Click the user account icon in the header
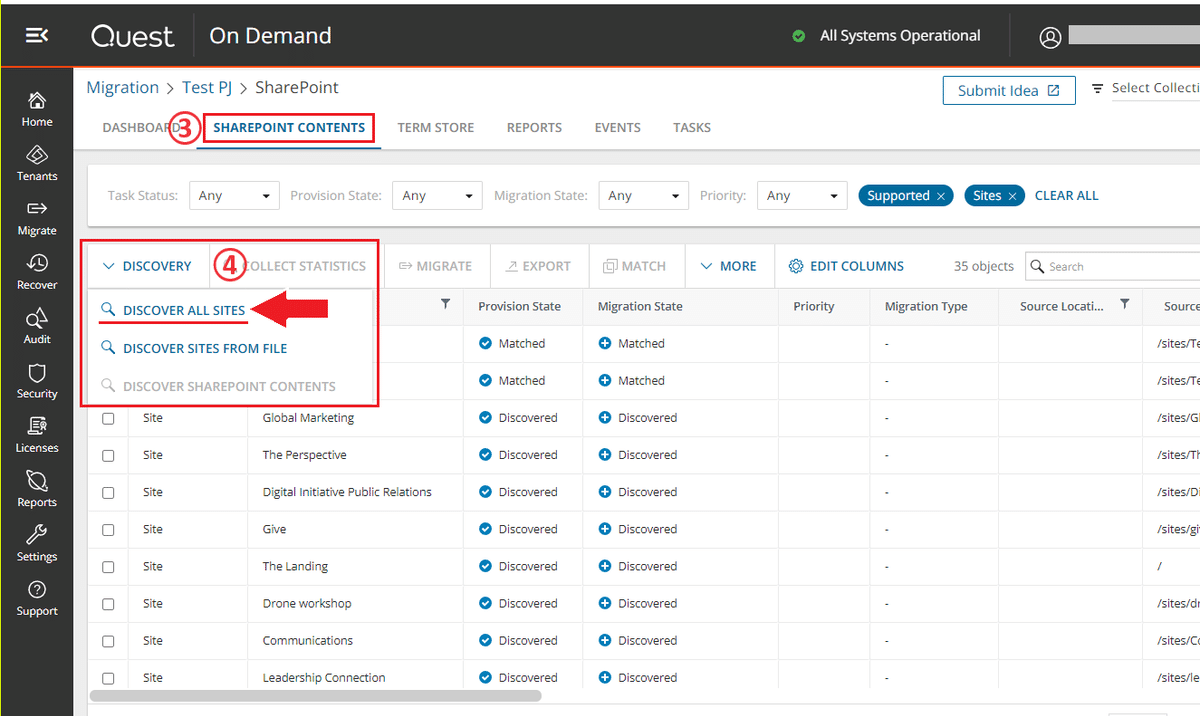 [1049, 36]
